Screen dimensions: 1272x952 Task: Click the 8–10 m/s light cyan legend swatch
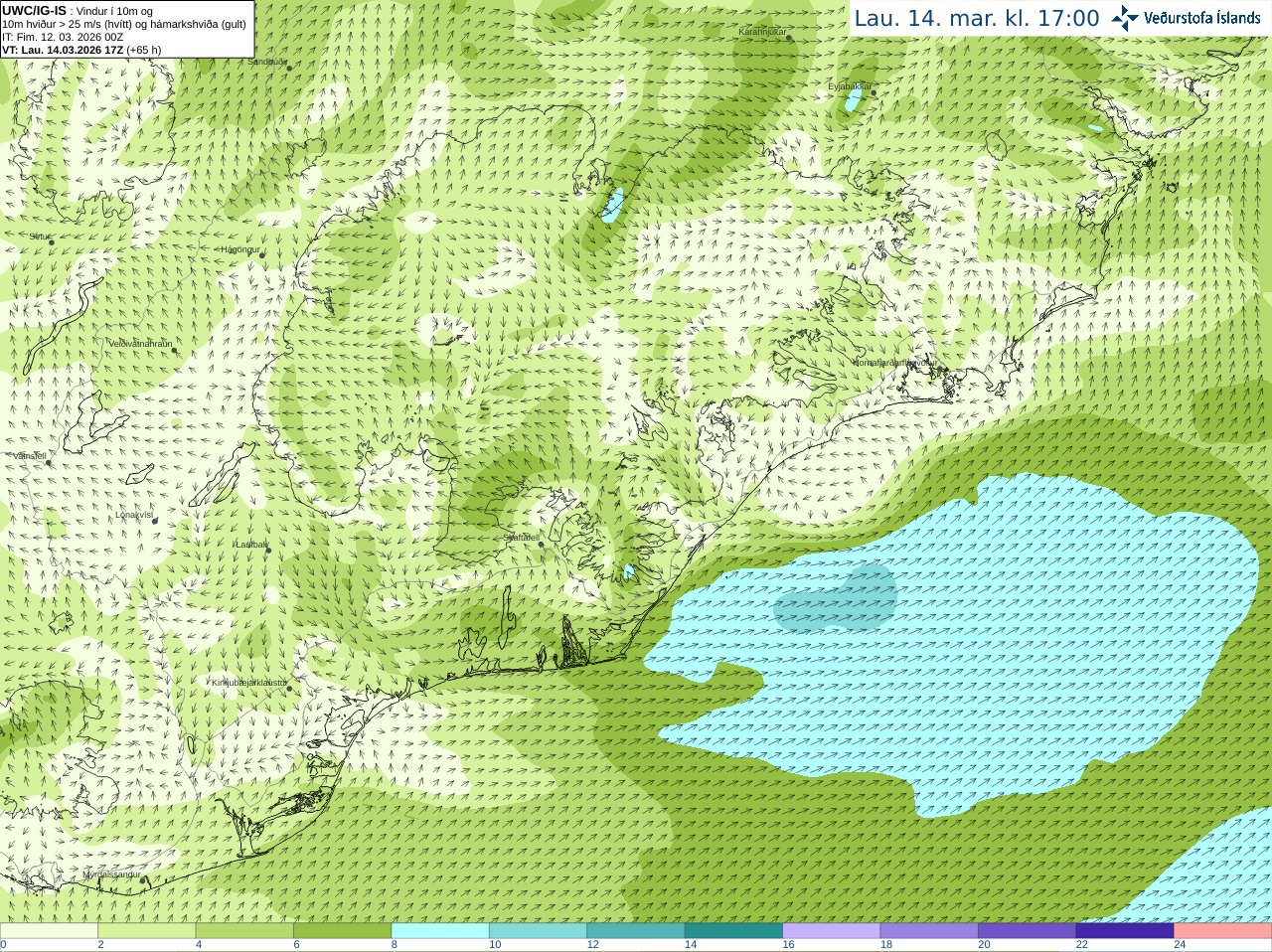(440, 931)
